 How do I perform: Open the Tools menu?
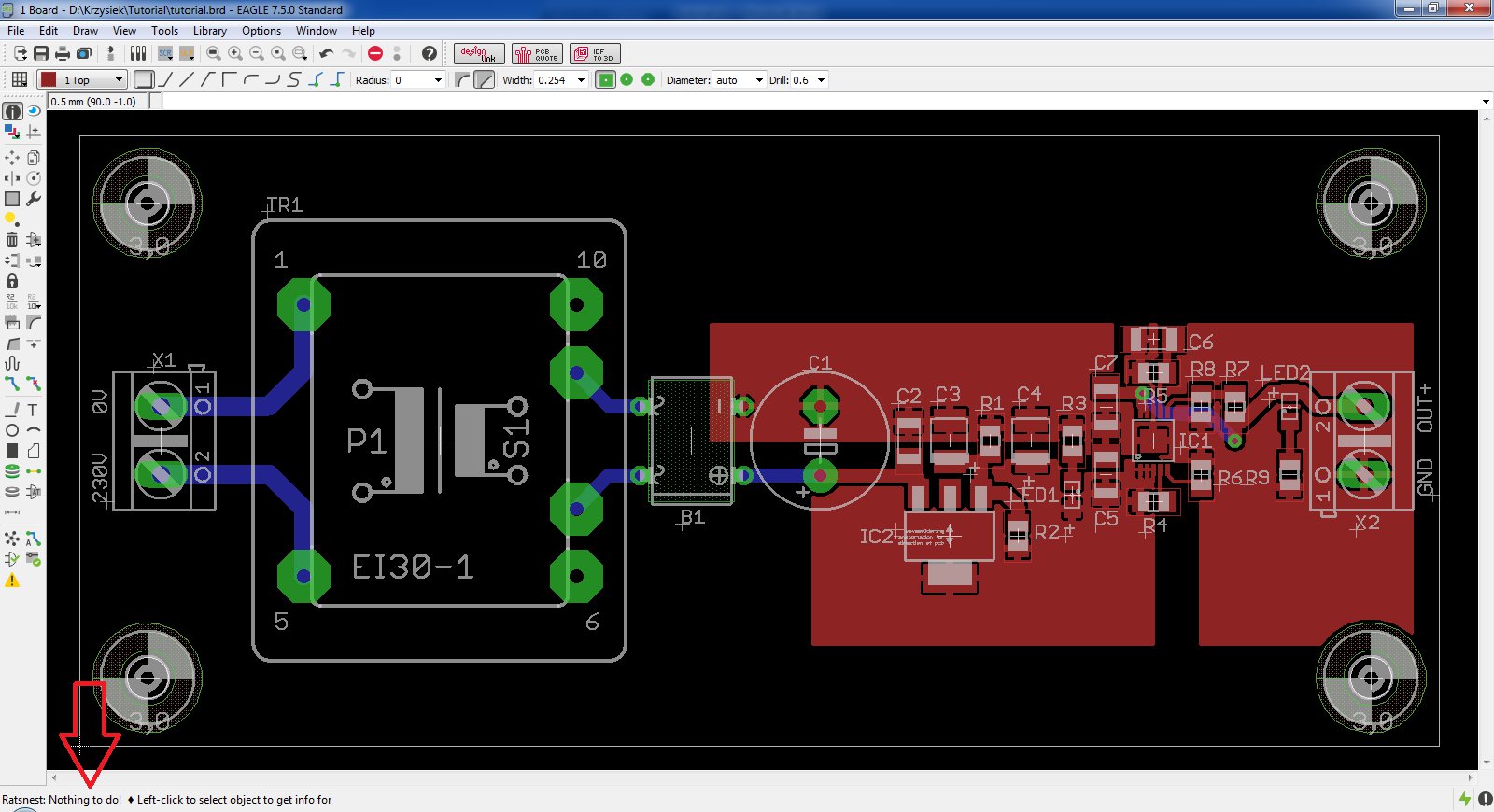pyautogui.click(x=164, y=31)
